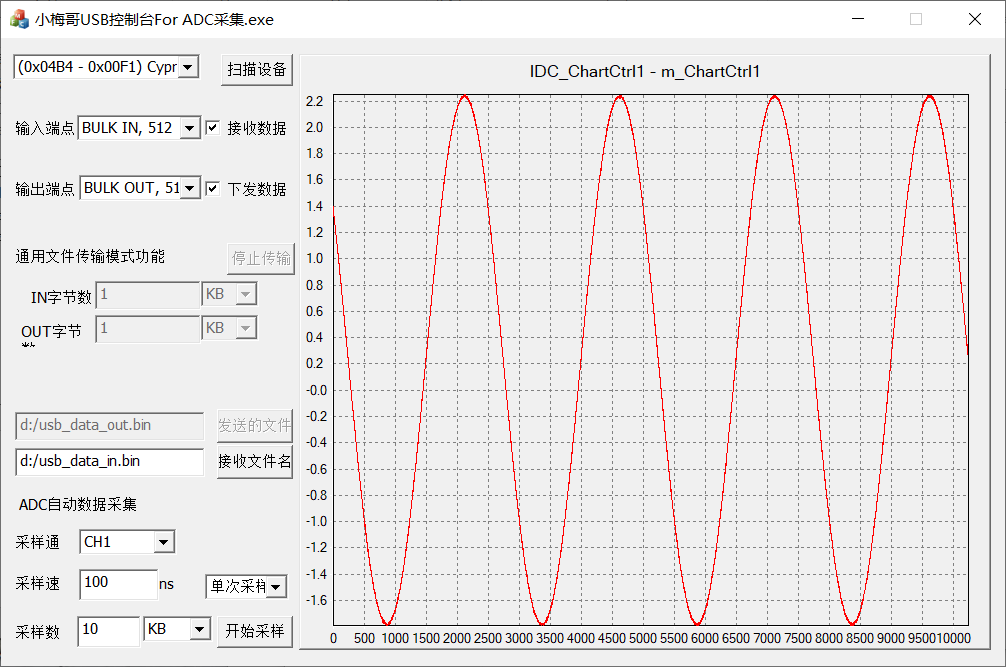This screenshot has height=667, width=1006.
Task: Click the 扫描设备 button
Action: pos(257,69)
